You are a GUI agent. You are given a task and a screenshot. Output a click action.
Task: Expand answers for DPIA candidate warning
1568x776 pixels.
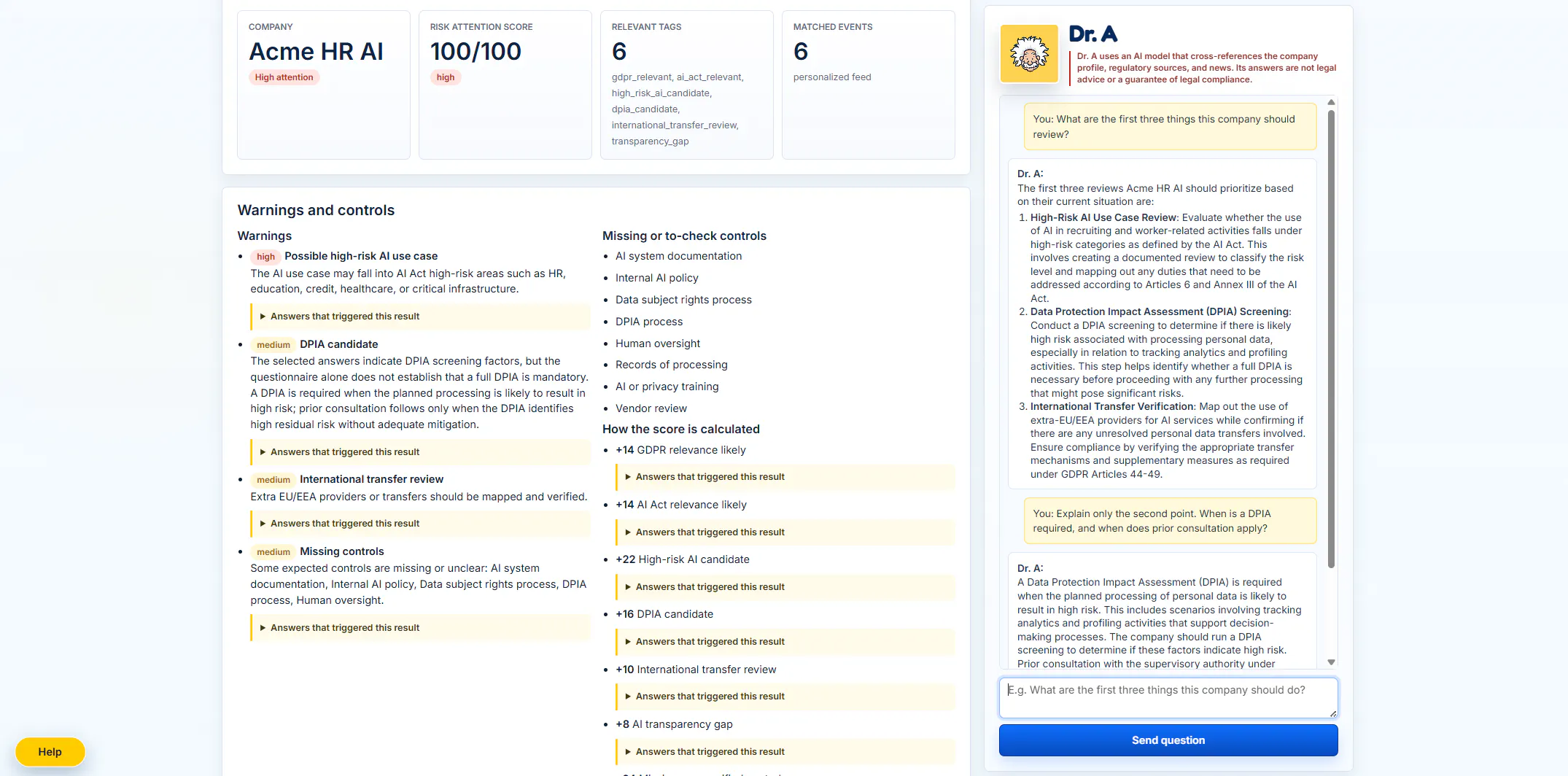coord(421,452)
